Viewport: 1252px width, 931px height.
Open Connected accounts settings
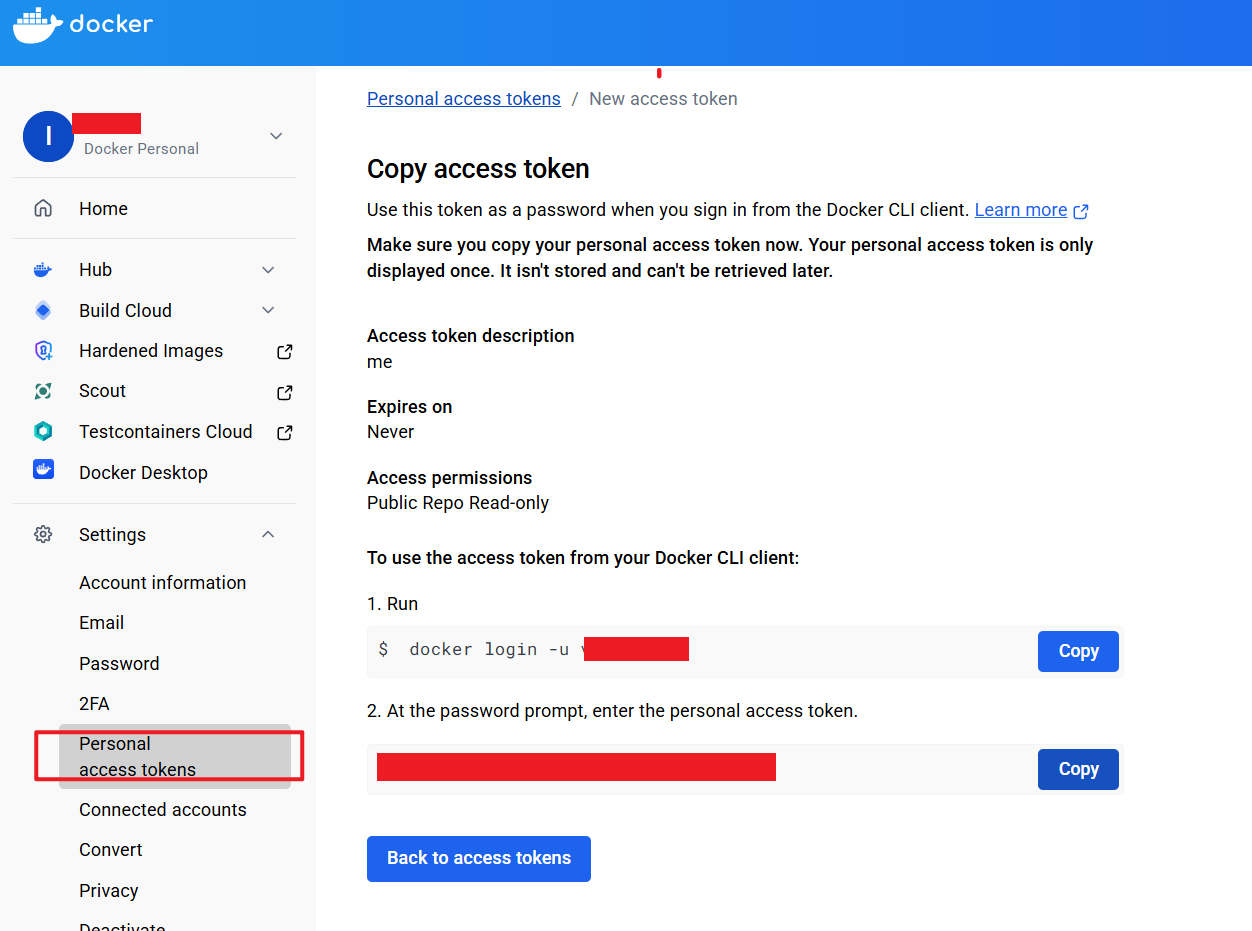coord(163,810)
